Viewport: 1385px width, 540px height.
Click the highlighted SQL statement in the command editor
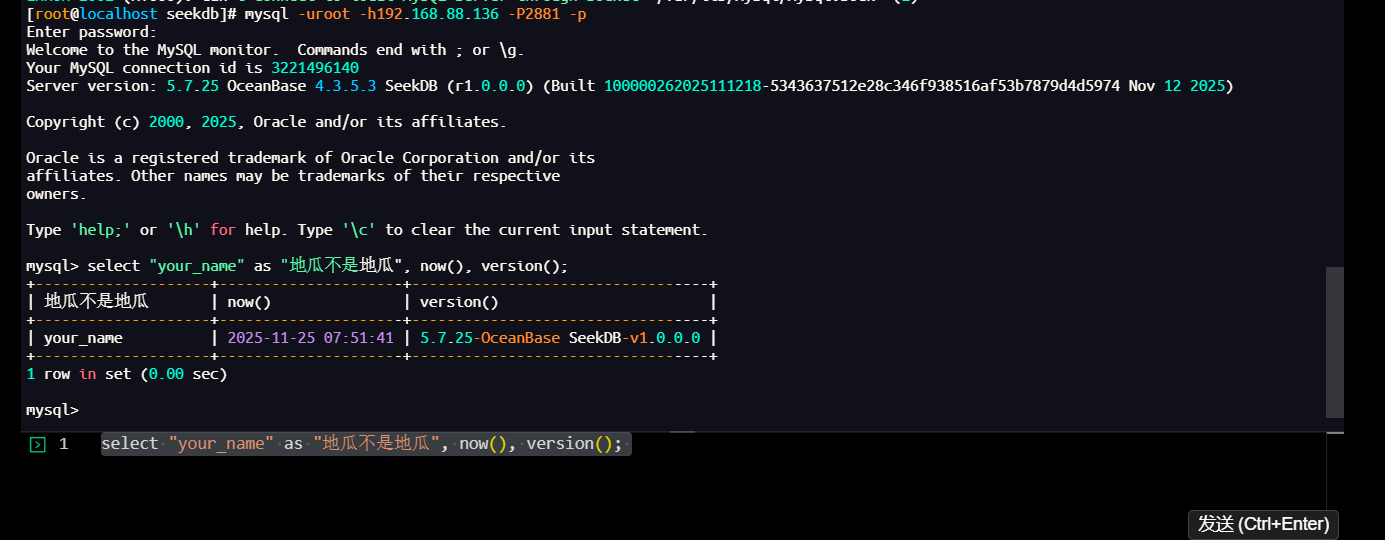[x=361, y=444]
